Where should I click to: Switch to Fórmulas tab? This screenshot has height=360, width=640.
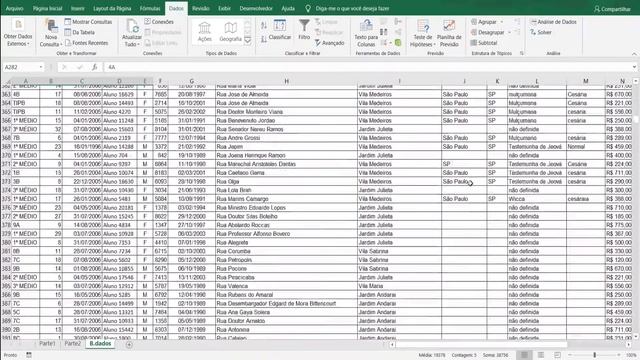(x=150, y=9)
